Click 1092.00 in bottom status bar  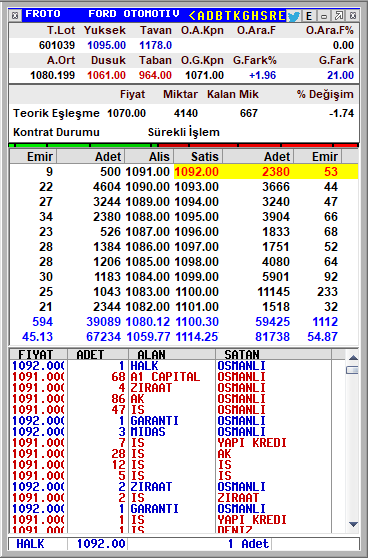click(x=101, y=544)
